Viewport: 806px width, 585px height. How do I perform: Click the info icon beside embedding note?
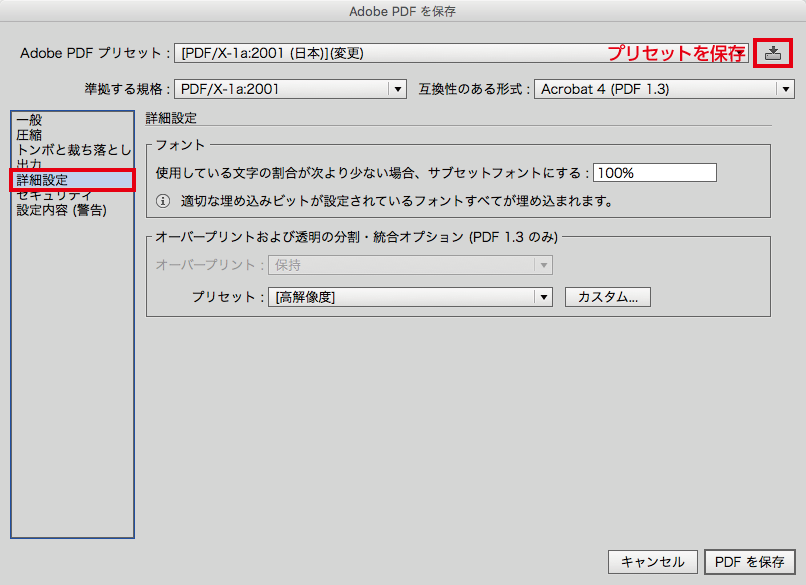pos(163,201)
